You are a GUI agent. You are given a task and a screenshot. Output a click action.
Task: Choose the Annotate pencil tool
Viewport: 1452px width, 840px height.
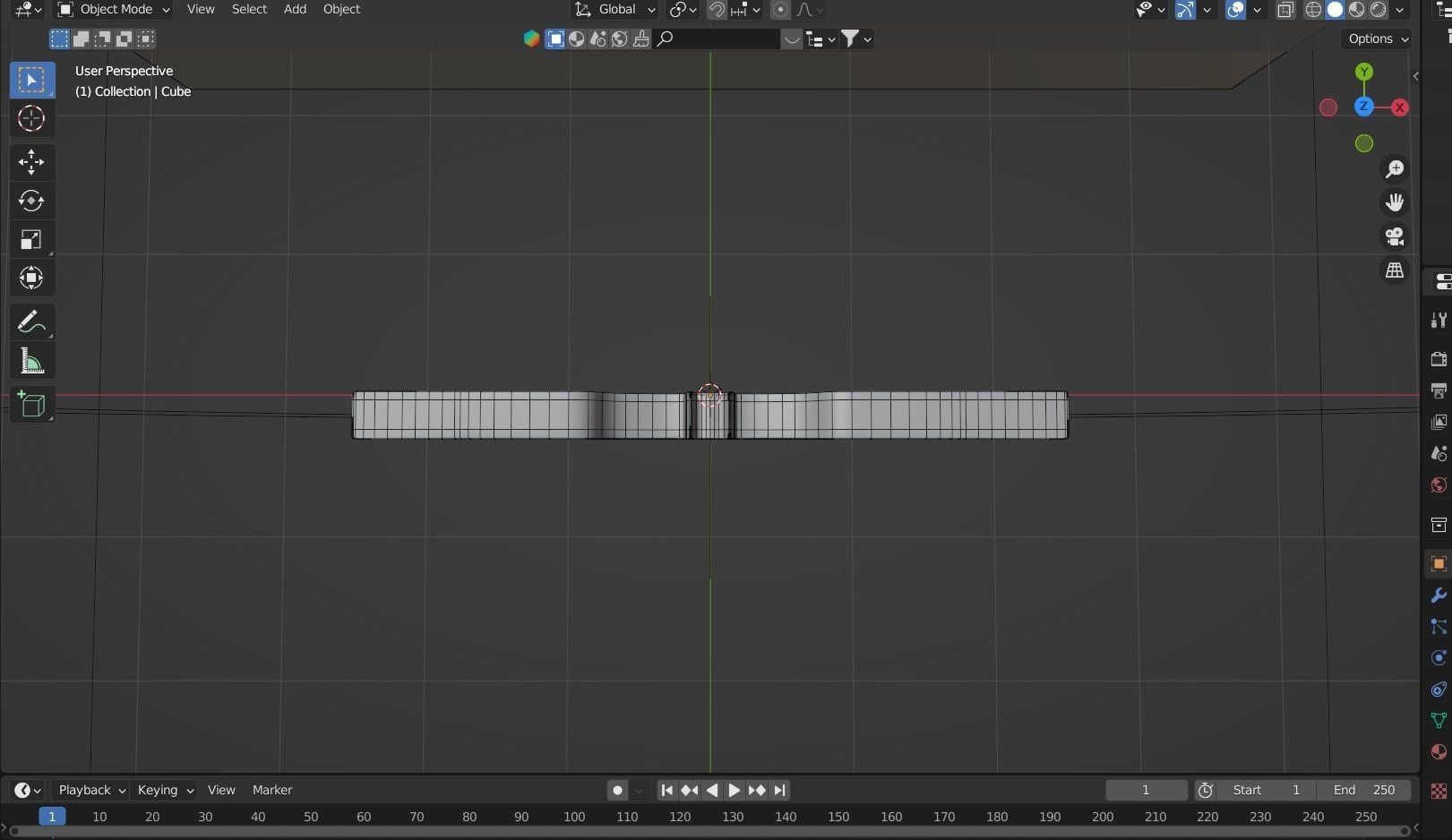[32, 321]
